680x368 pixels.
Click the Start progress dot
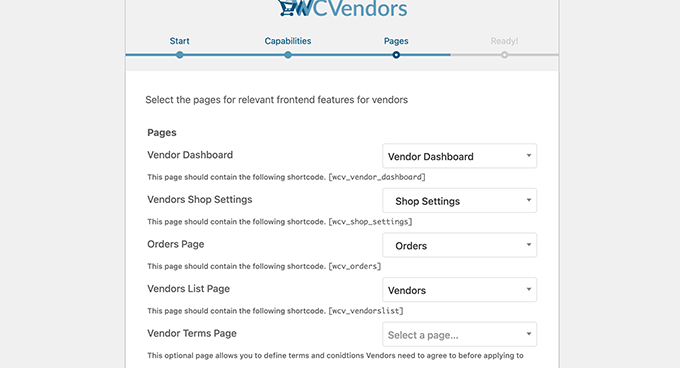180,55
